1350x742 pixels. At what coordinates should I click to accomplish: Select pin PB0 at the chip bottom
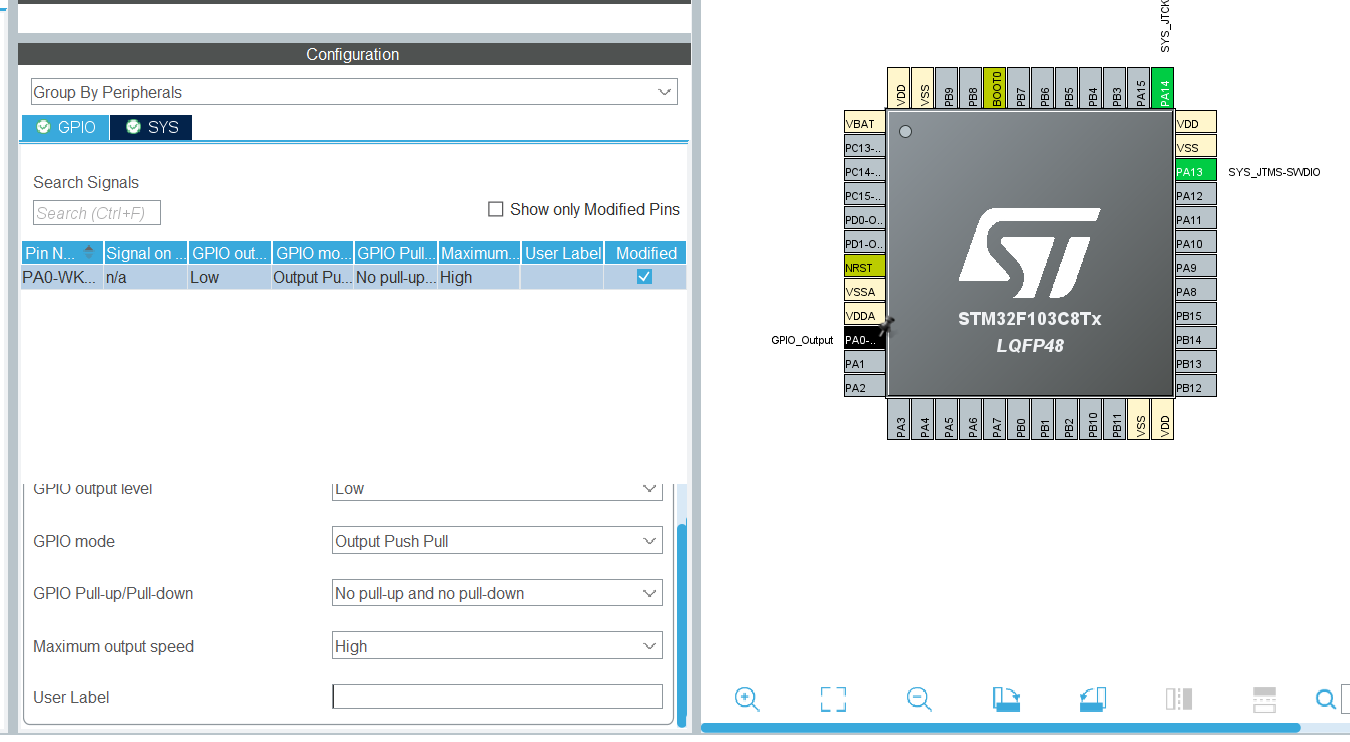(x=1019, y=419)
